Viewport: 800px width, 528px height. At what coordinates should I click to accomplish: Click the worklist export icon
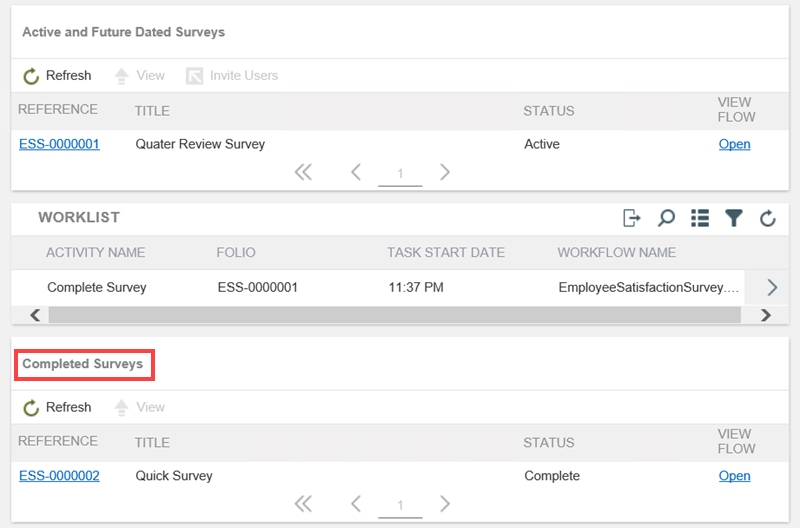(631, 218)
